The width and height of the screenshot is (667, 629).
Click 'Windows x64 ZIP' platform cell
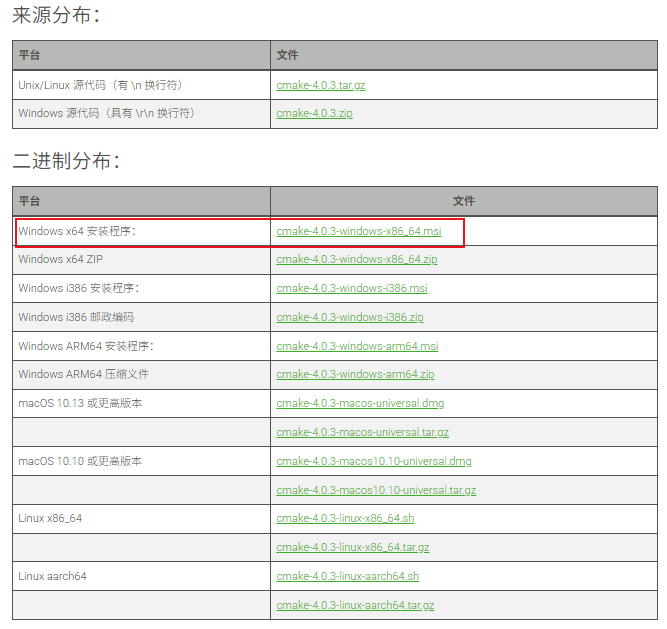[142, 259]
